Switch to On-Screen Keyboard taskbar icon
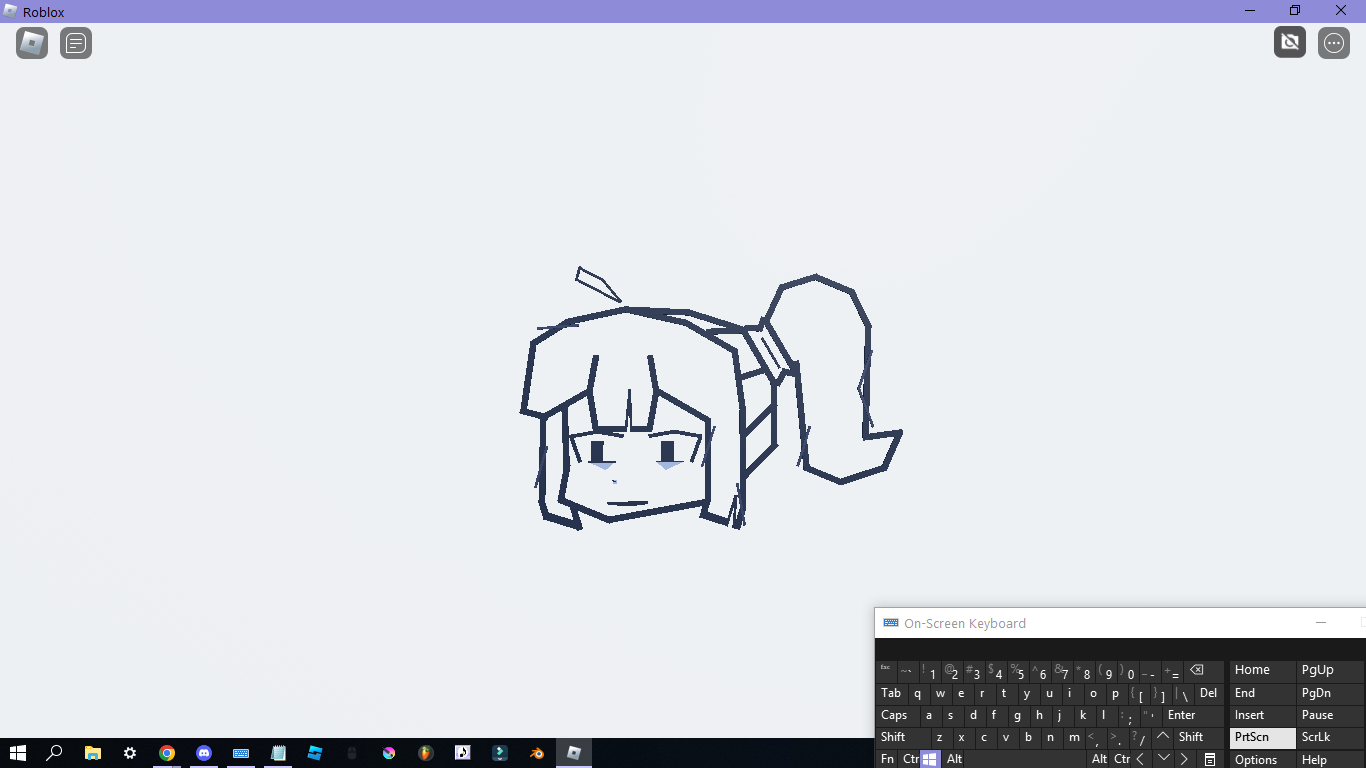The image size is (1366, 768). point(241,753)
